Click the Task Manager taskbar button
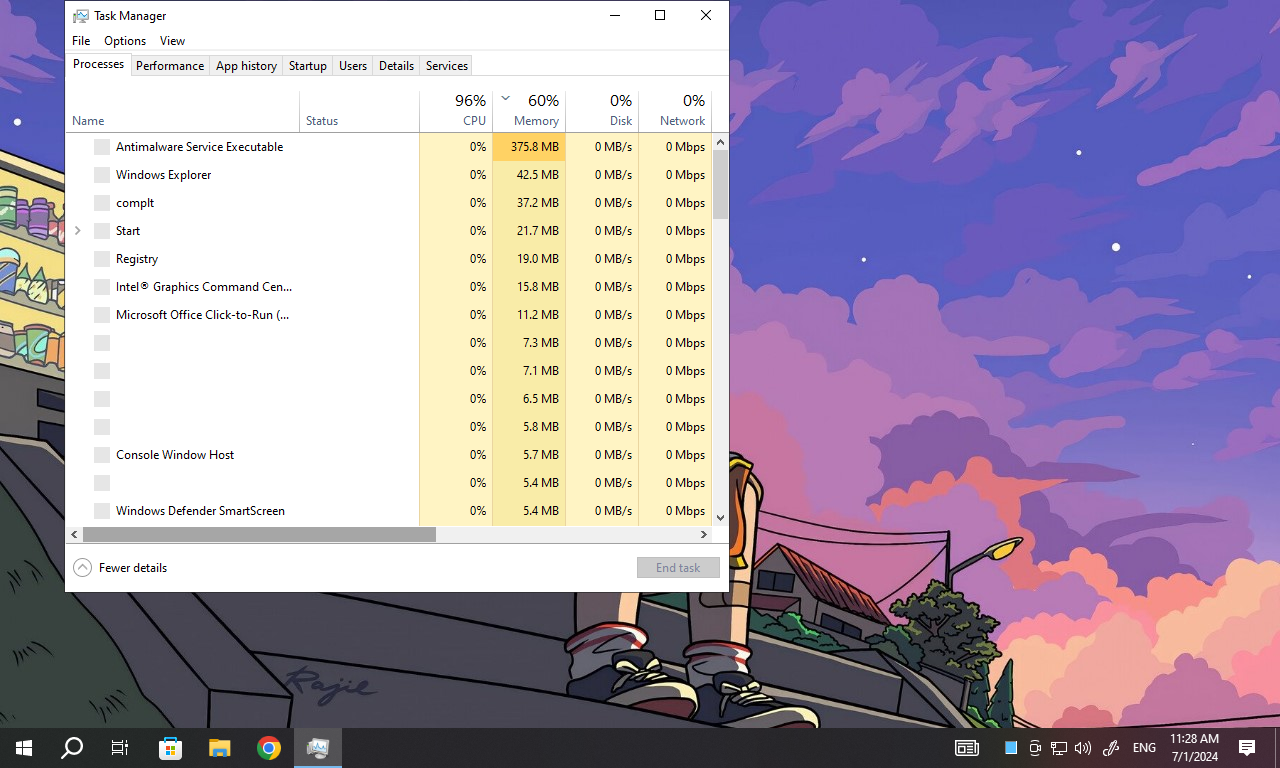 pos(318,748)
